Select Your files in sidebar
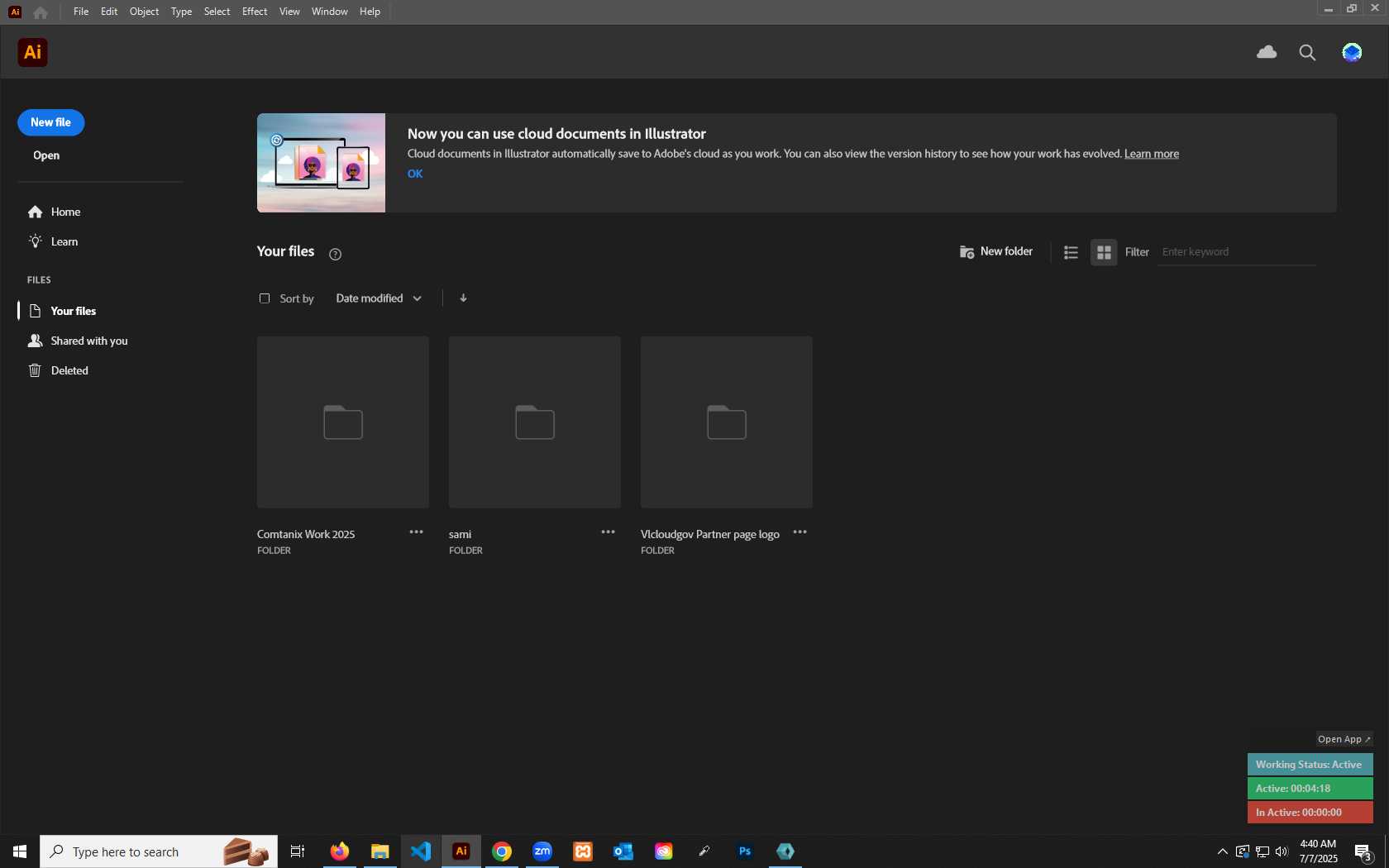The height and width of the screenshot is (868, 1389). (x=63, y=312)
